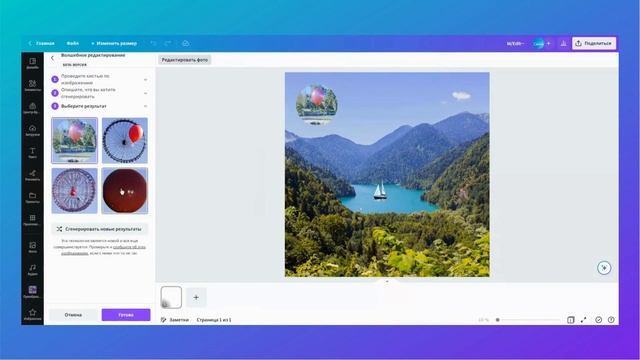
Task: Open the Brand hub sidebar icon
Action: (33, 108)
